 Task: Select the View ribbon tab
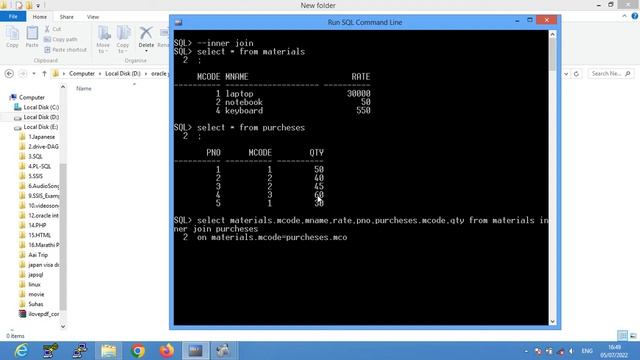click(x=93, y=17)
